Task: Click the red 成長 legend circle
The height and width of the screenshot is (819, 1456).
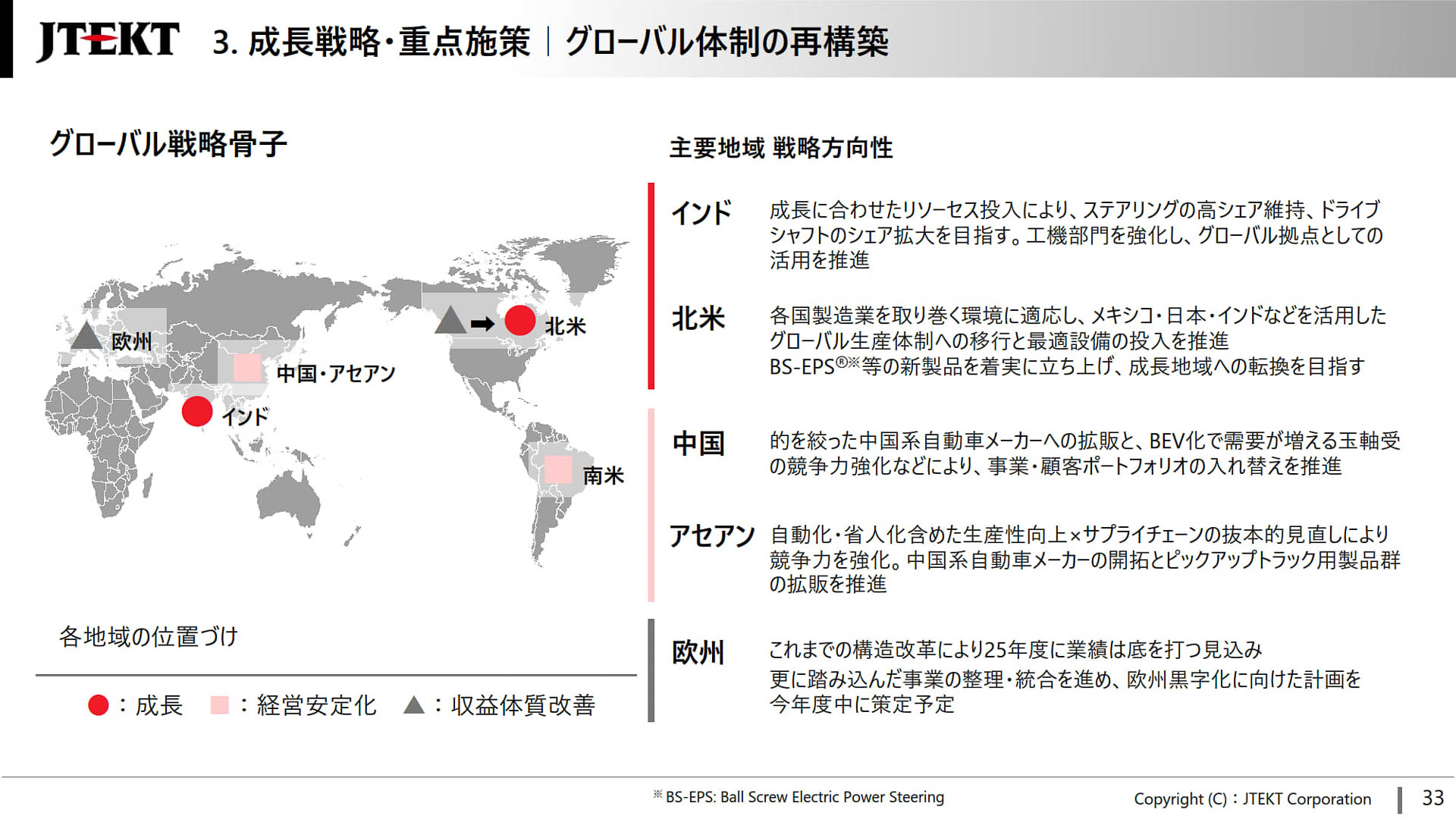Action: 99,705
